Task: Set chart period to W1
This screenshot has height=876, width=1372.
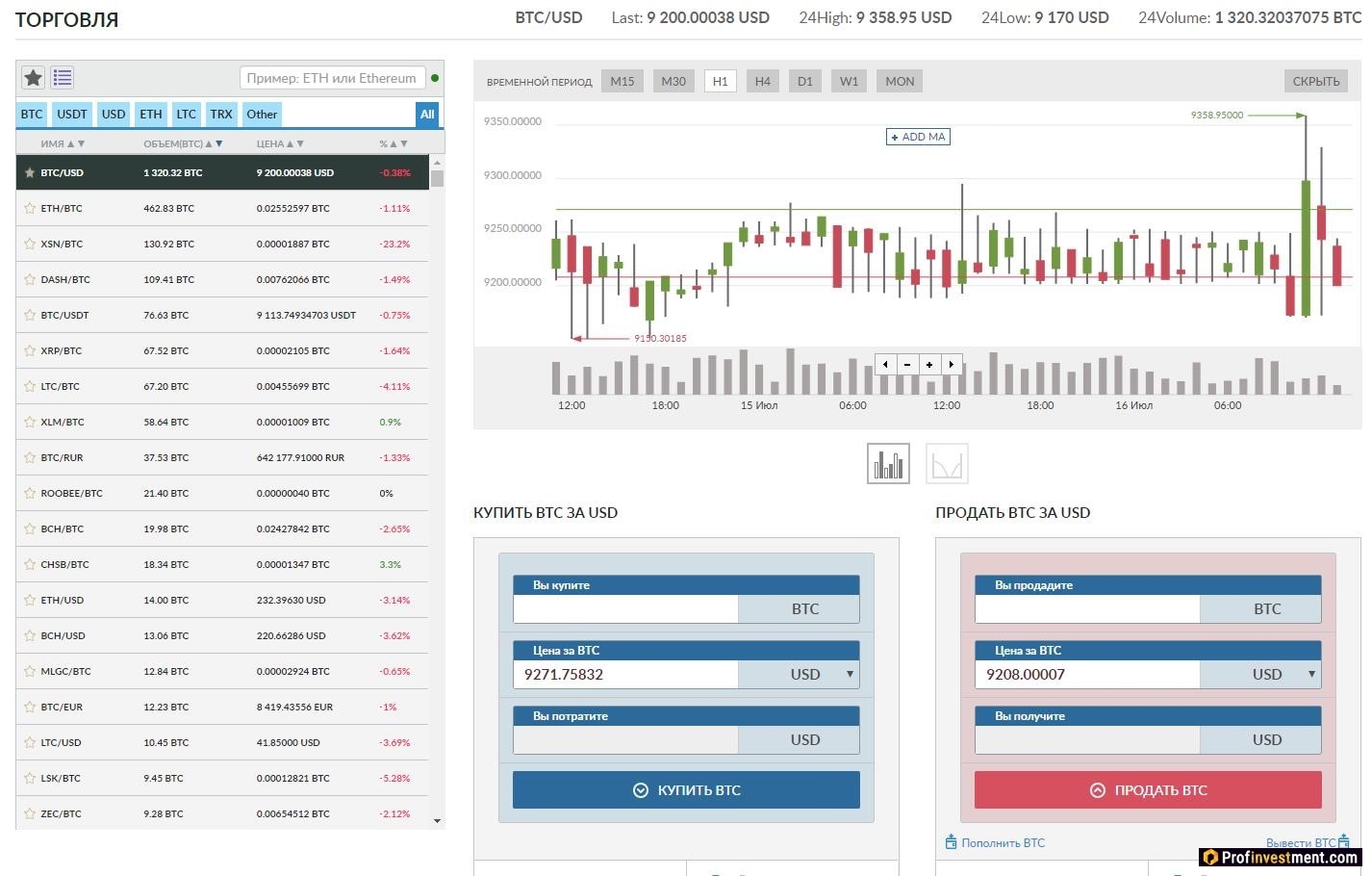Action: coord(849,81)
